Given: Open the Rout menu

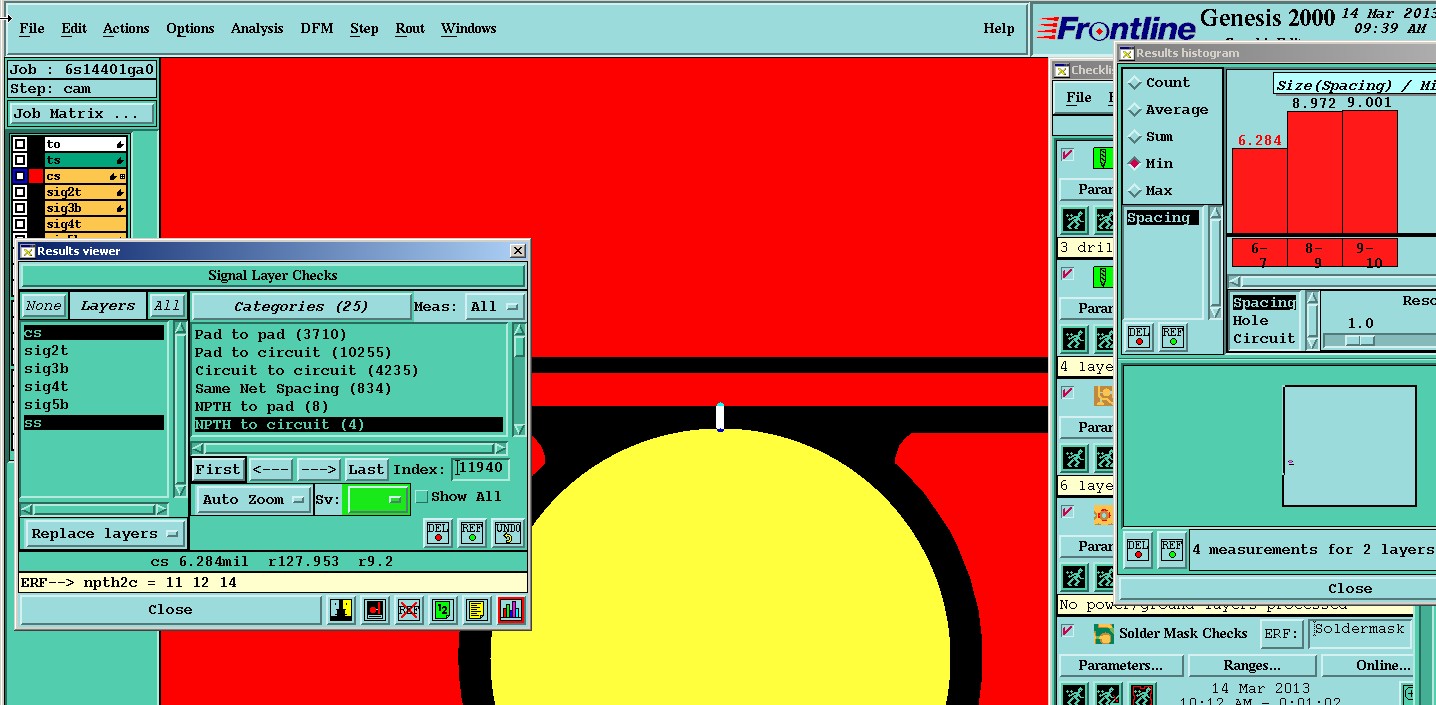Looking at the screenshot, I should pyautogui.click(x=410, y=28).
